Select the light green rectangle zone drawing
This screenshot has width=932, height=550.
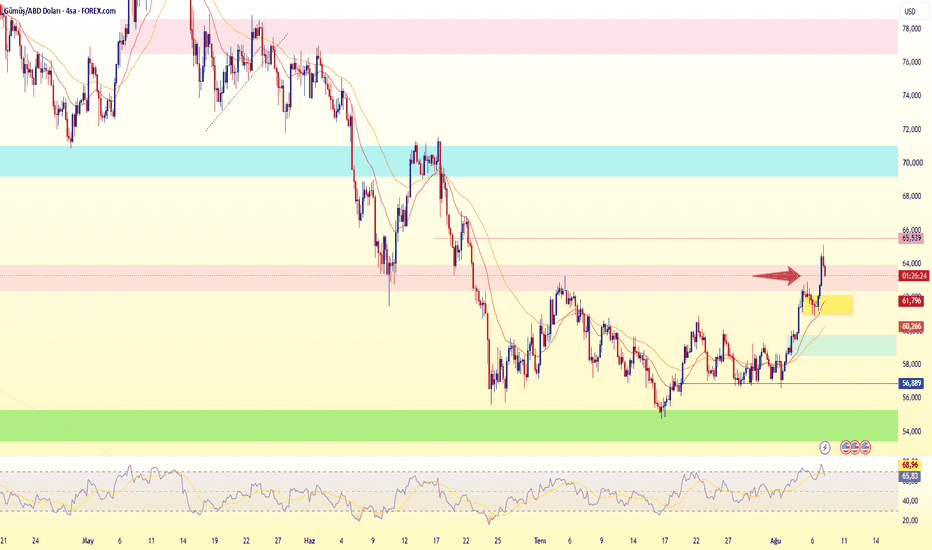[x=842, y=345]
